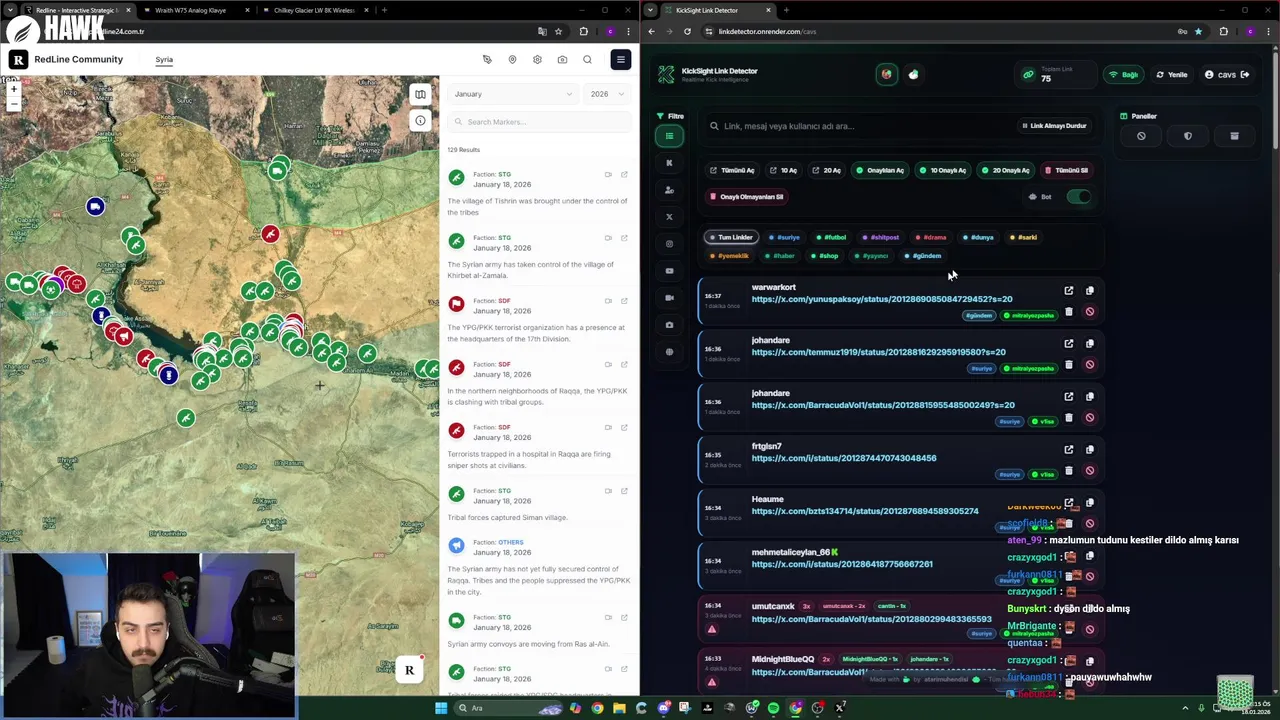Click the 10 Aç button

point(784,170)
